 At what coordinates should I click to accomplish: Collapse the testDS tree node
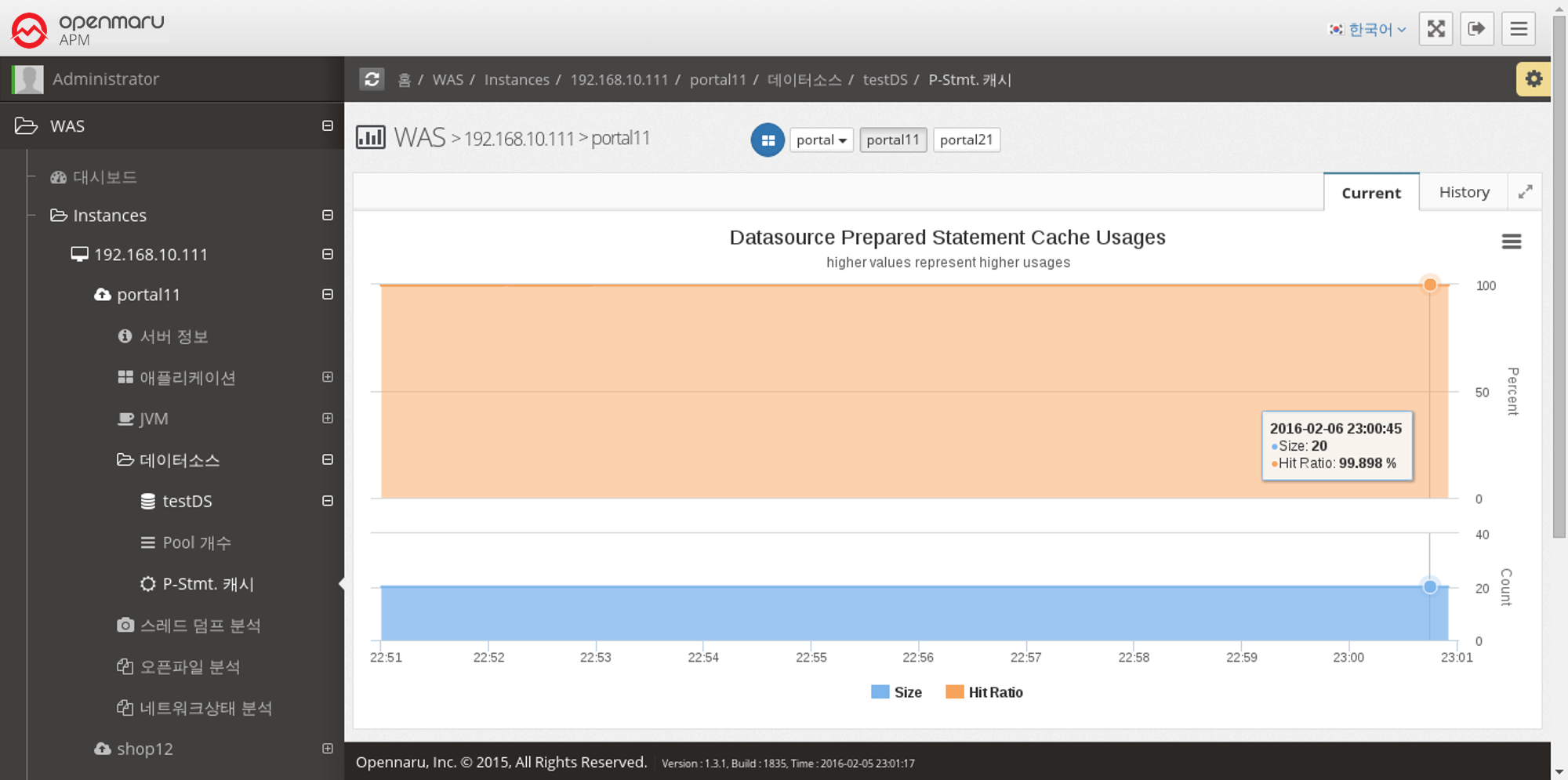pos(328,501)
